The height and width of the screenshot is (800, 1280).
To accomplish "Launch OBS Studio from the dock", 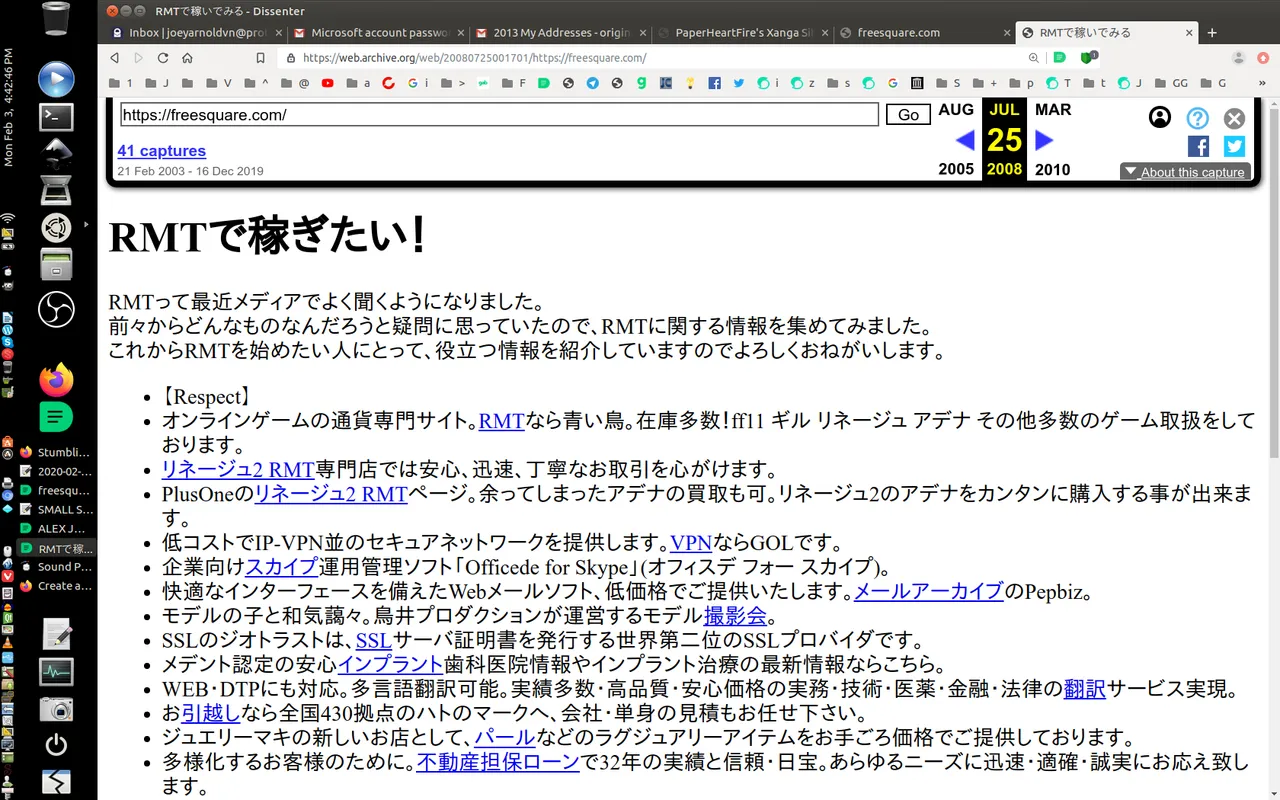I will (x=56, y=309).
